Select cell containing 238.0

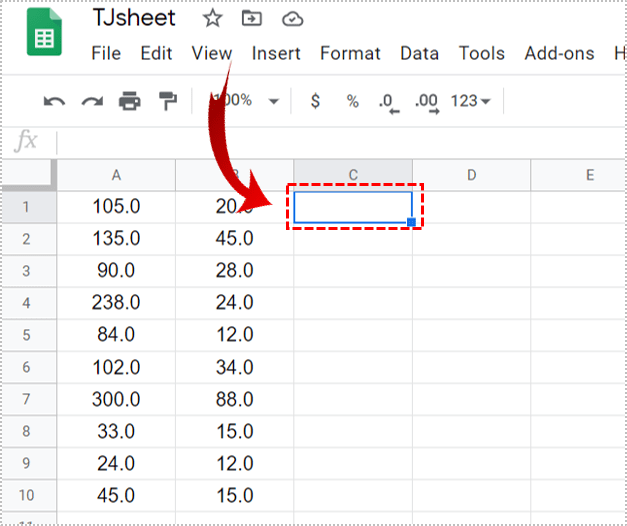tap(116, 303)
